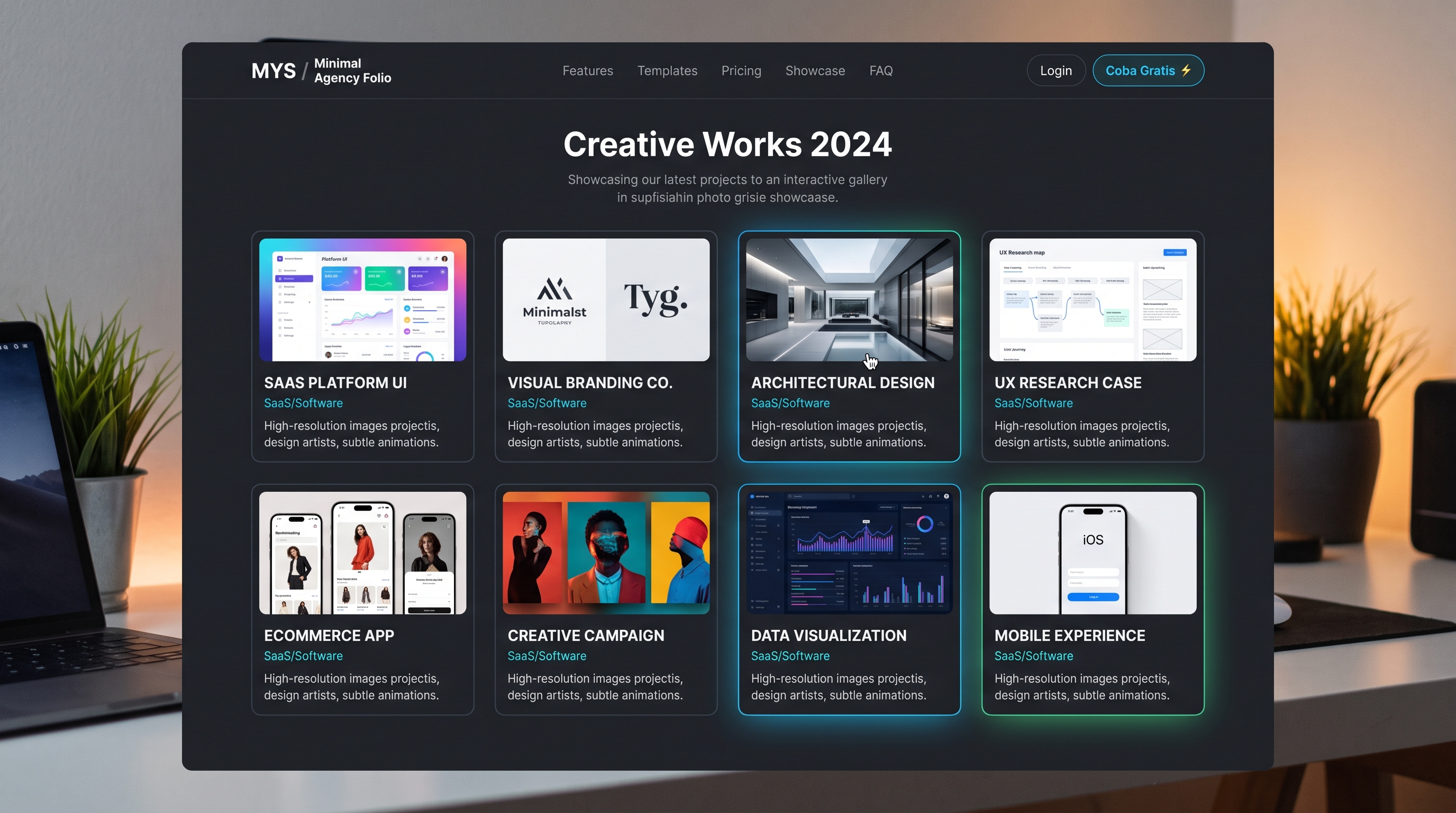Open the UX Research map thumbnail

tap(1093, 300)
